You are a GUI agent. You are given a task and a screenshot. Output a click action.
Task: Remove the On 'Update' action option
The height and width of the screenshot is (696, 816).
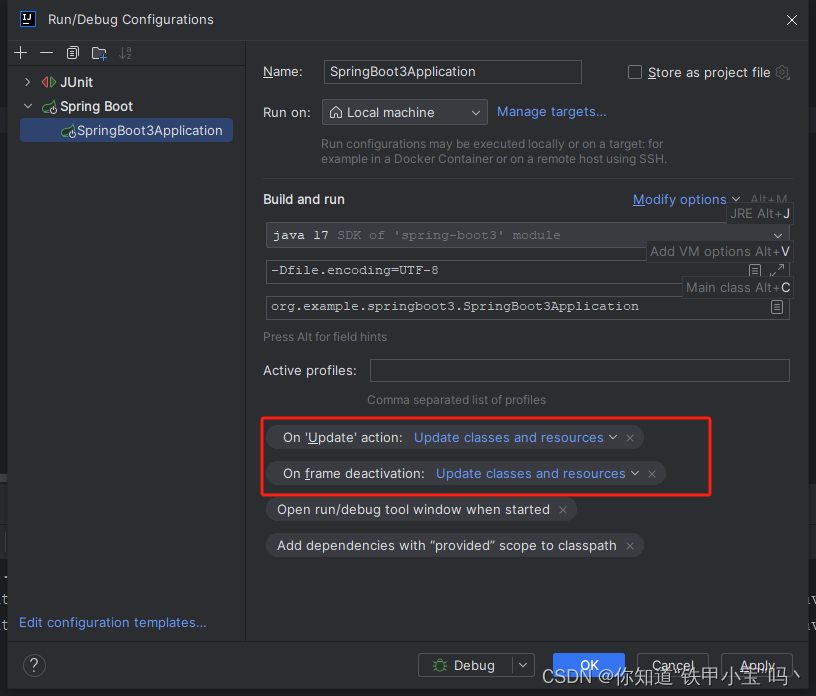pyautogui.click(x=630, y=438)
